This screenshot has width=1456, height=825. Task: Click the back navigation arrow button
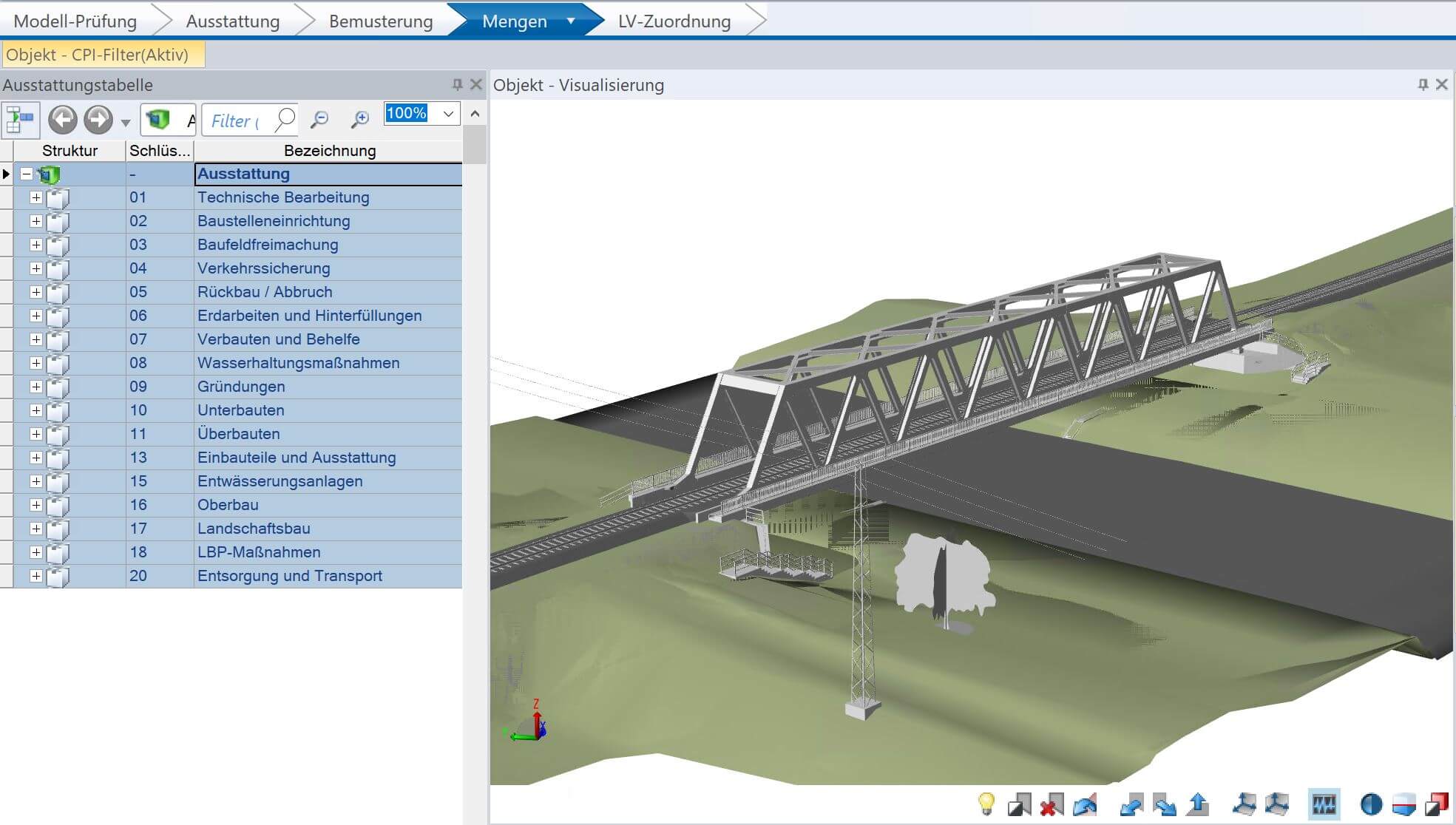coord(63,119)
